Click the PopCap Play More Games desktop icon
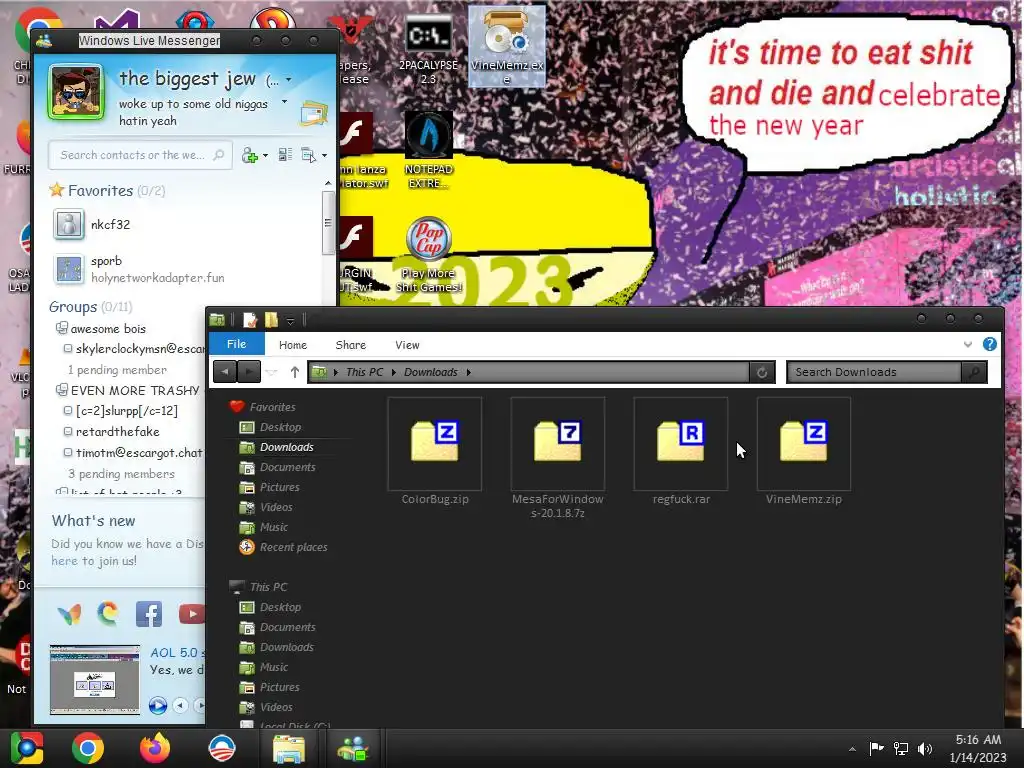 pyautogui.click(x=428, y=255)
